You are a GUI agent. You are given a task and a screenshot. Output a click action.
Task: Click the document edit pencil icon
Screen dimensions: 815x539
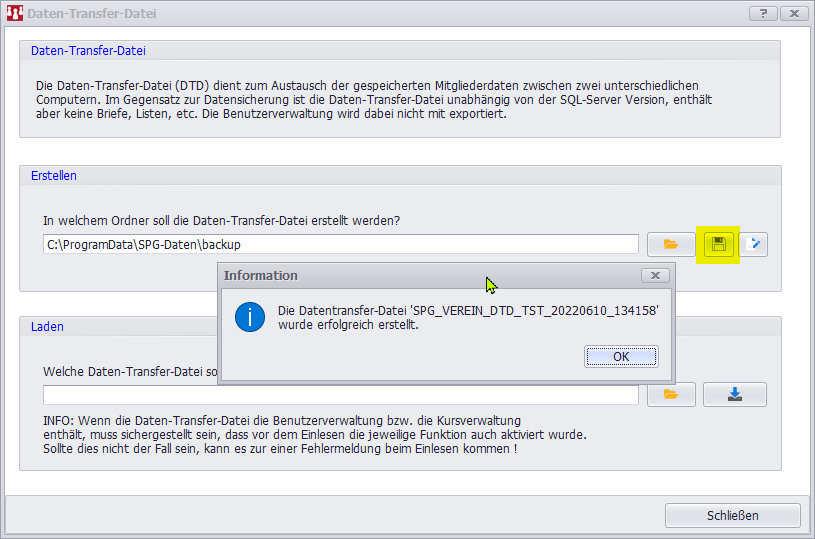coord(755,244)
